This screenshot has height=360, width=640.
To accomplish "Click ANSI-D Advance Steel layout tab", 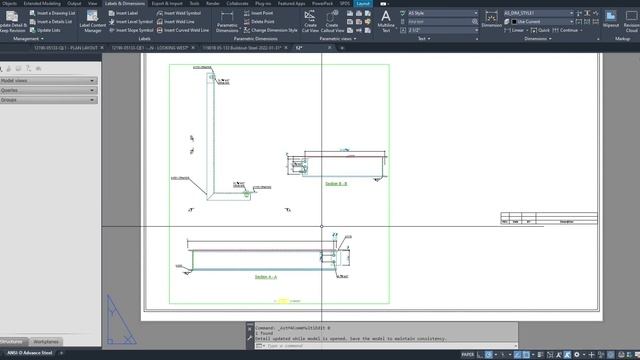I will point(29,353).
